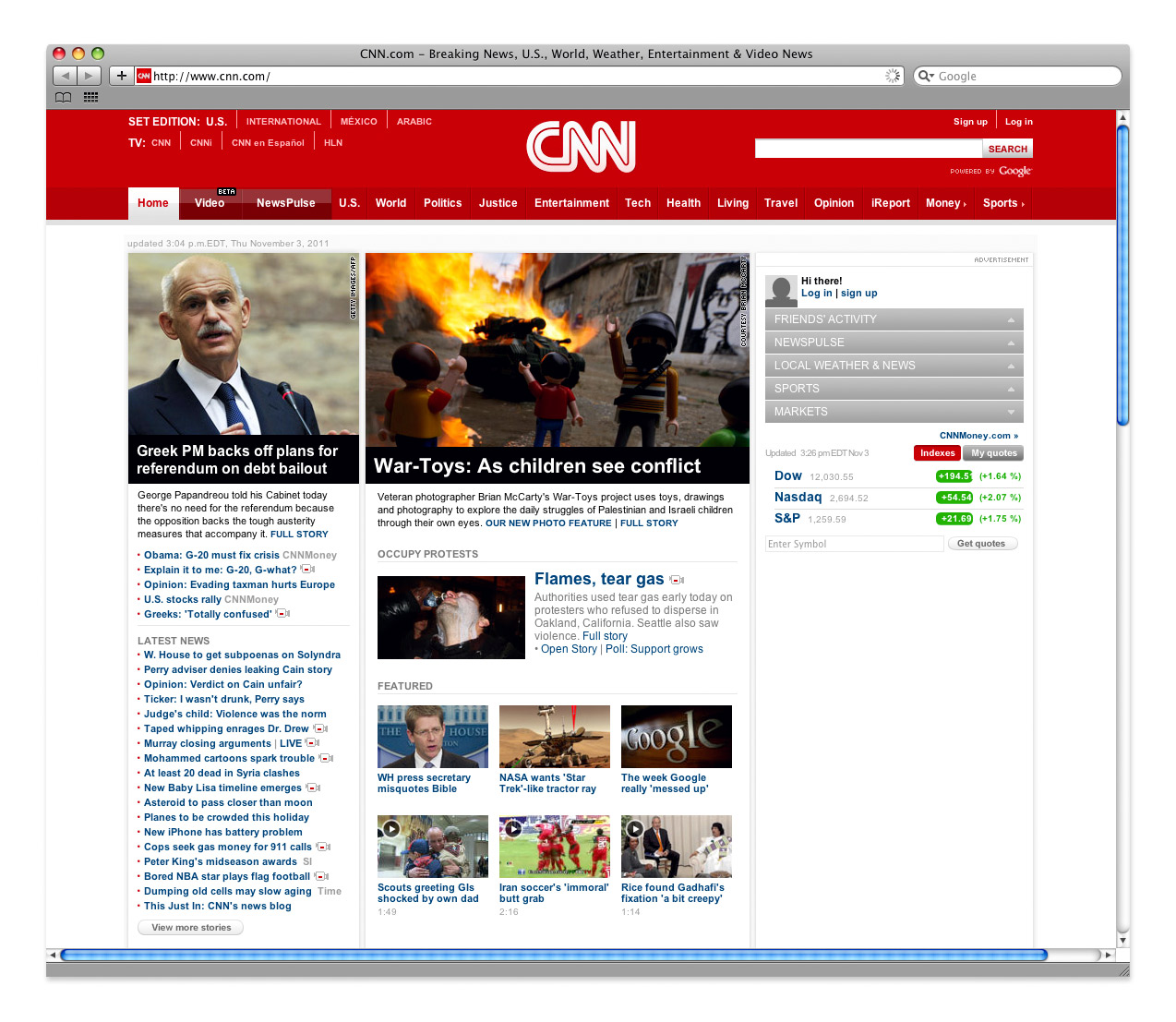
Task: Click video icon after Taped whipping headline
Action: point(321,728)
